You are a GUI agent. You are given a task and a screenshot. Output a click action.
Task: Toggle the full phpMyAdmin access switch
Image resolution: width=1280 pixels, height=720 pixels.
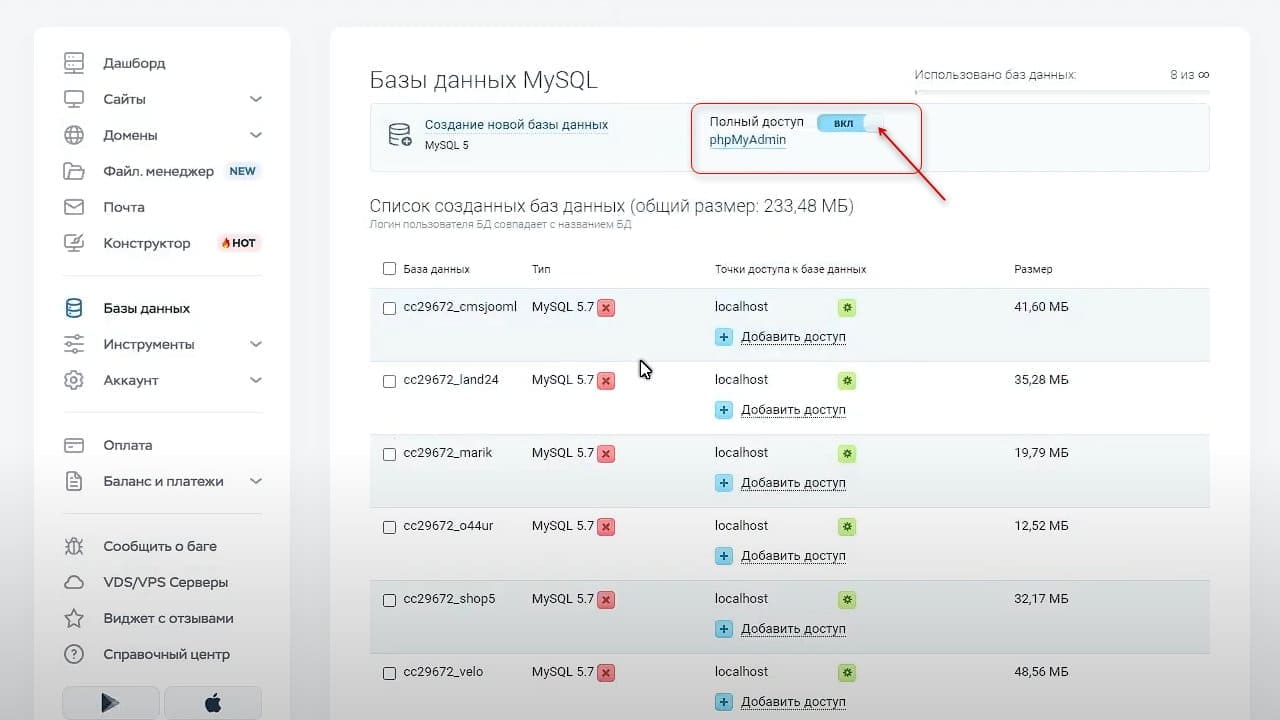point(851,123)
